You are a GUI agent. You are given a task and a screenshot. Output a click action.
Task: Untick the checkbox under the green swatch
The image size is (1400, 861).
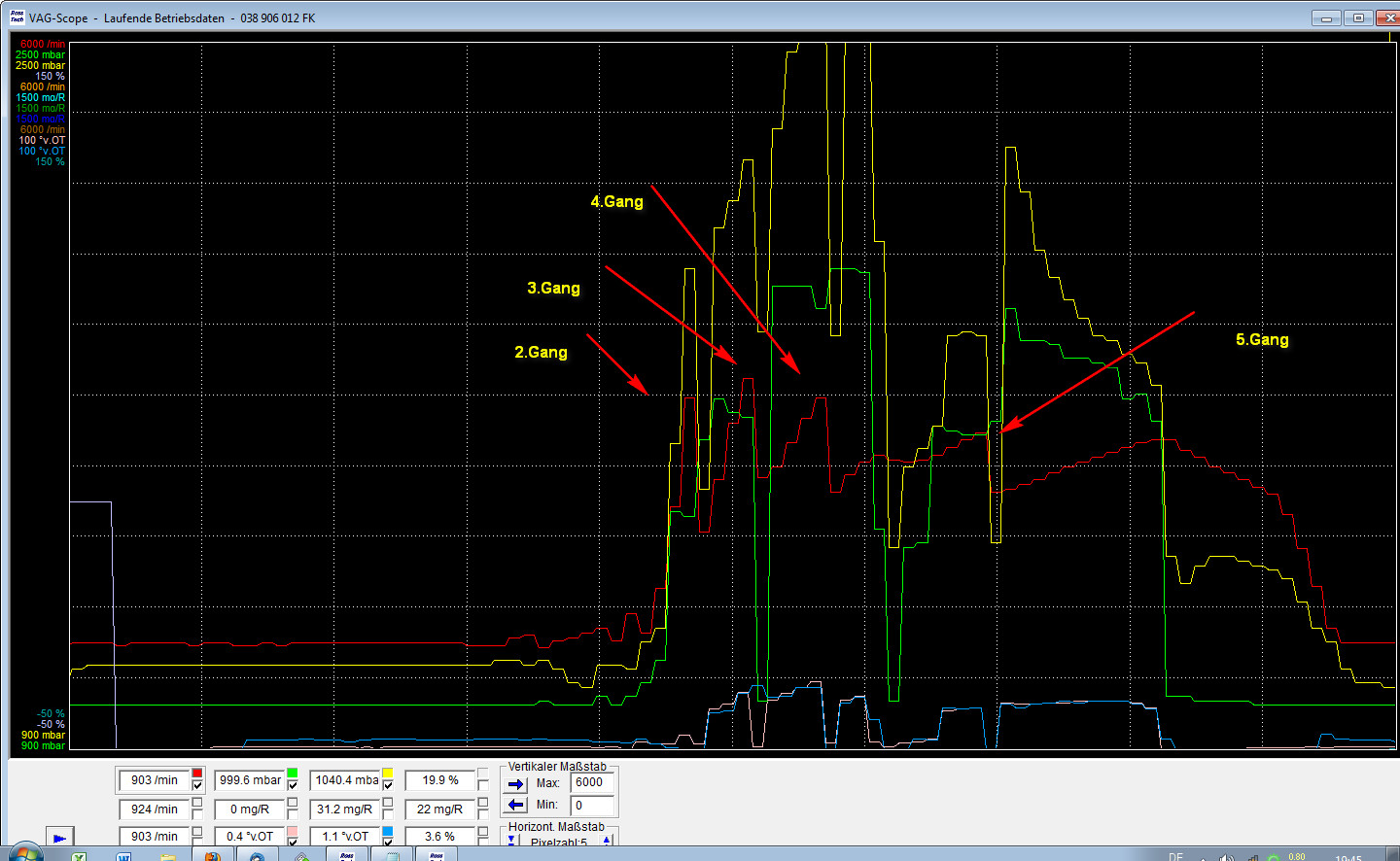[x=292, y=785]
